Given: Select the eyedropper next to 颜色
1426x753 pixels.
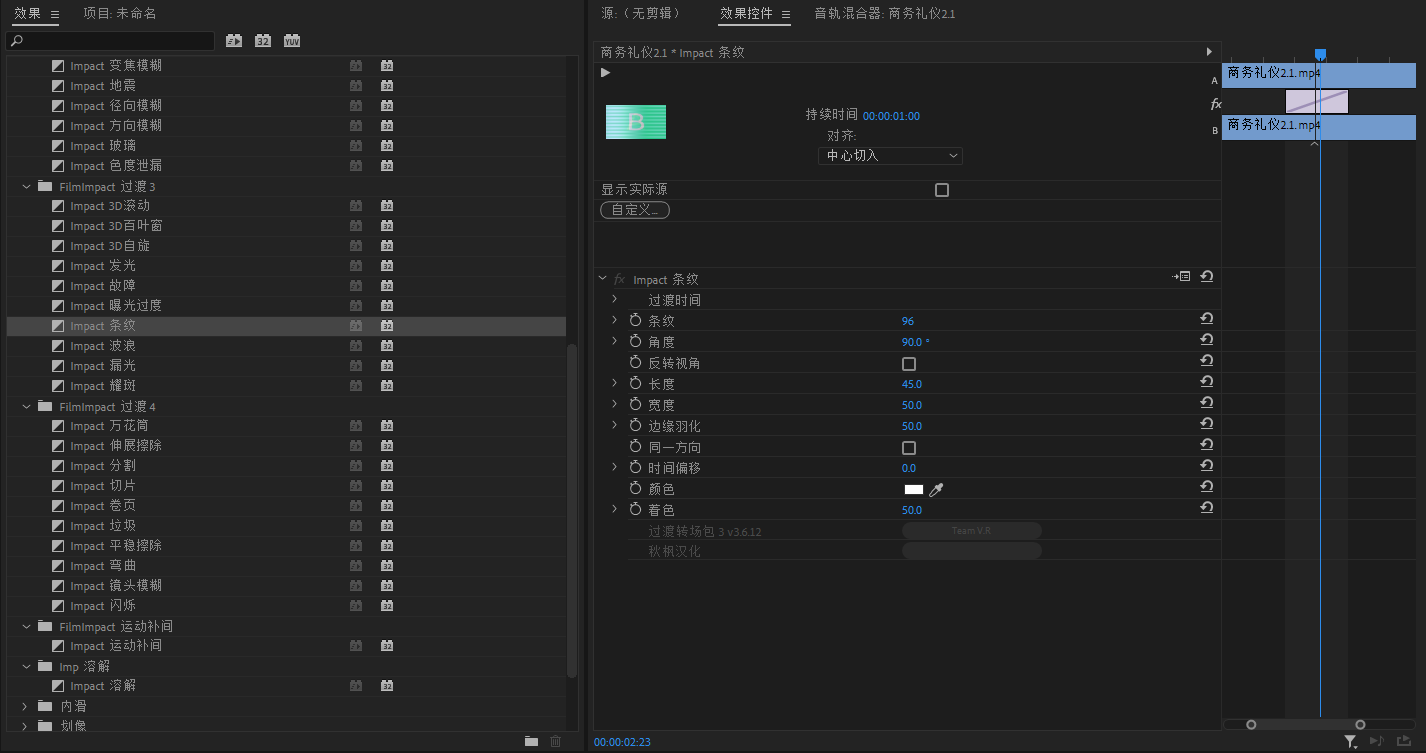Looking at the screenshot, I should click(936, 490).
